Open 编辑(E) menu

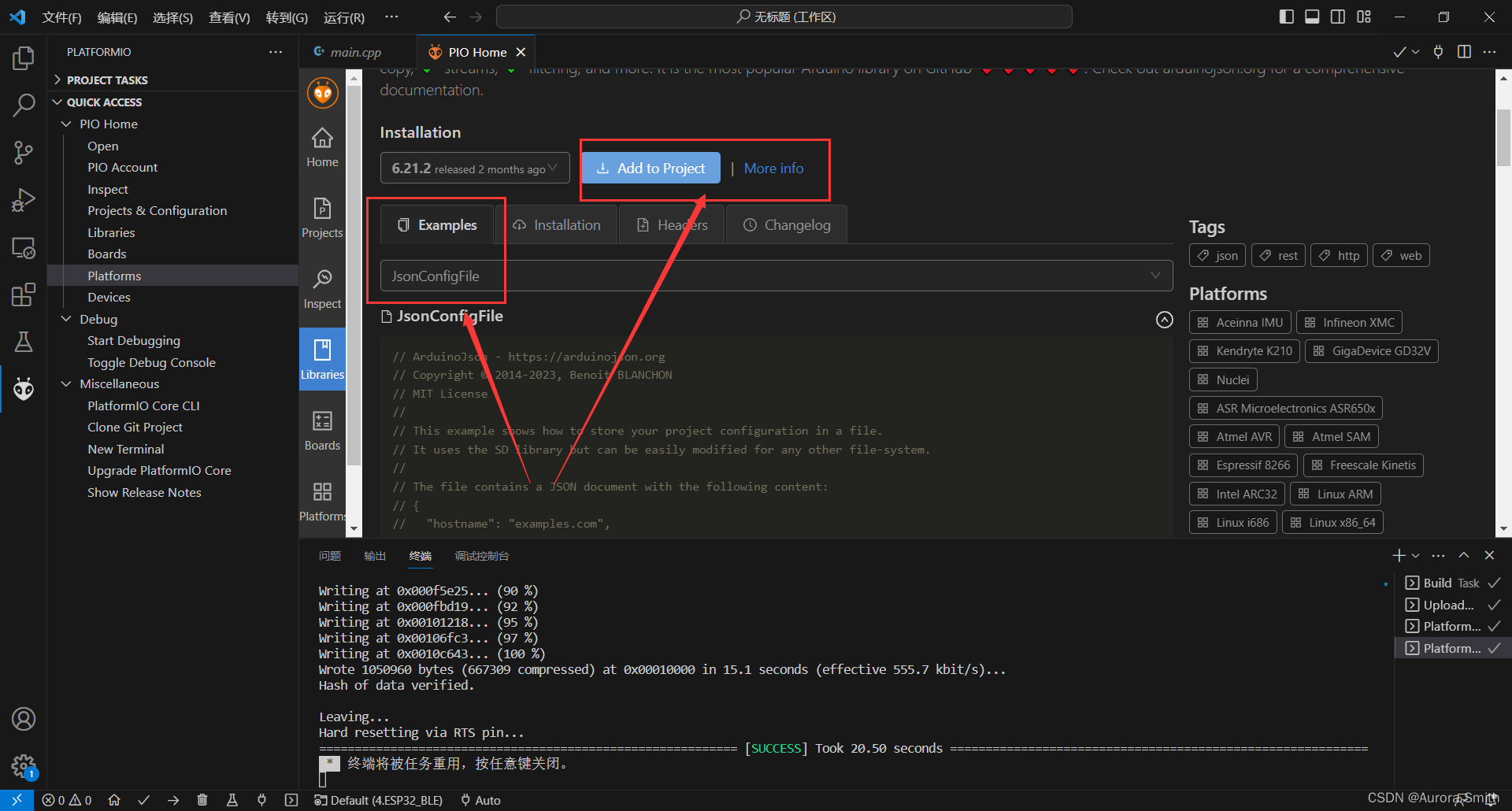117,17
